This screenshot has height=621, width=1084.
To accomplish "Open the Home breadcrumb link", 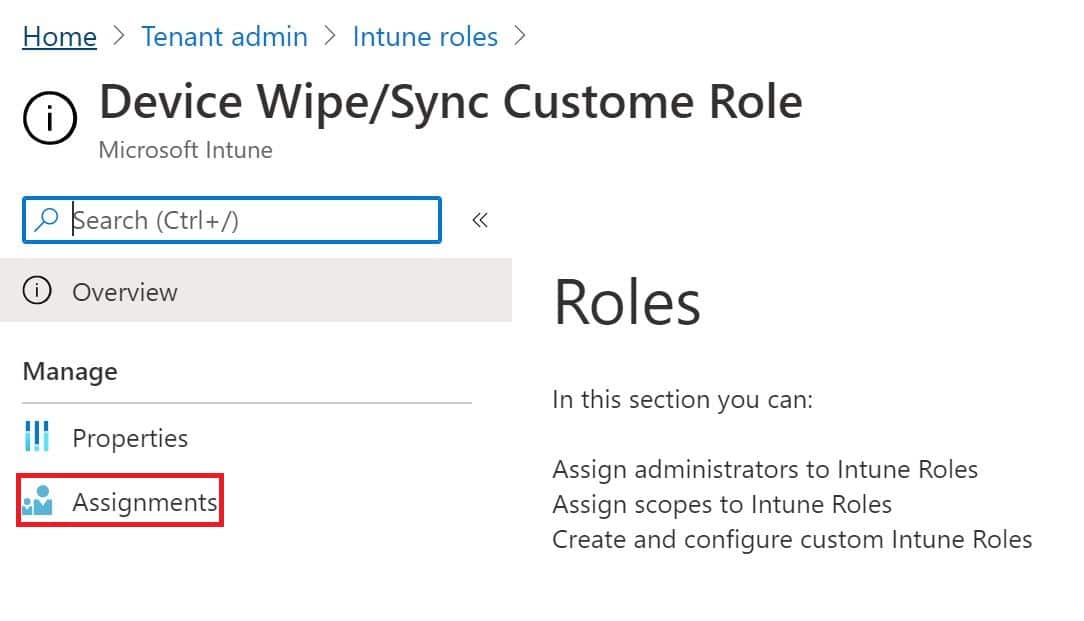I will click(58, 36).
